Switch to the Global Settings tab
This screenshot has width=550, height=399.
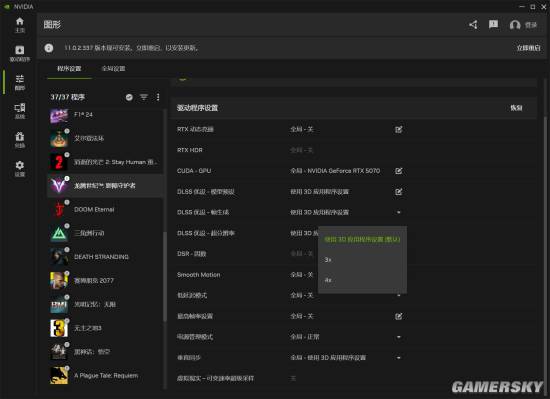[x=113, y=68]
